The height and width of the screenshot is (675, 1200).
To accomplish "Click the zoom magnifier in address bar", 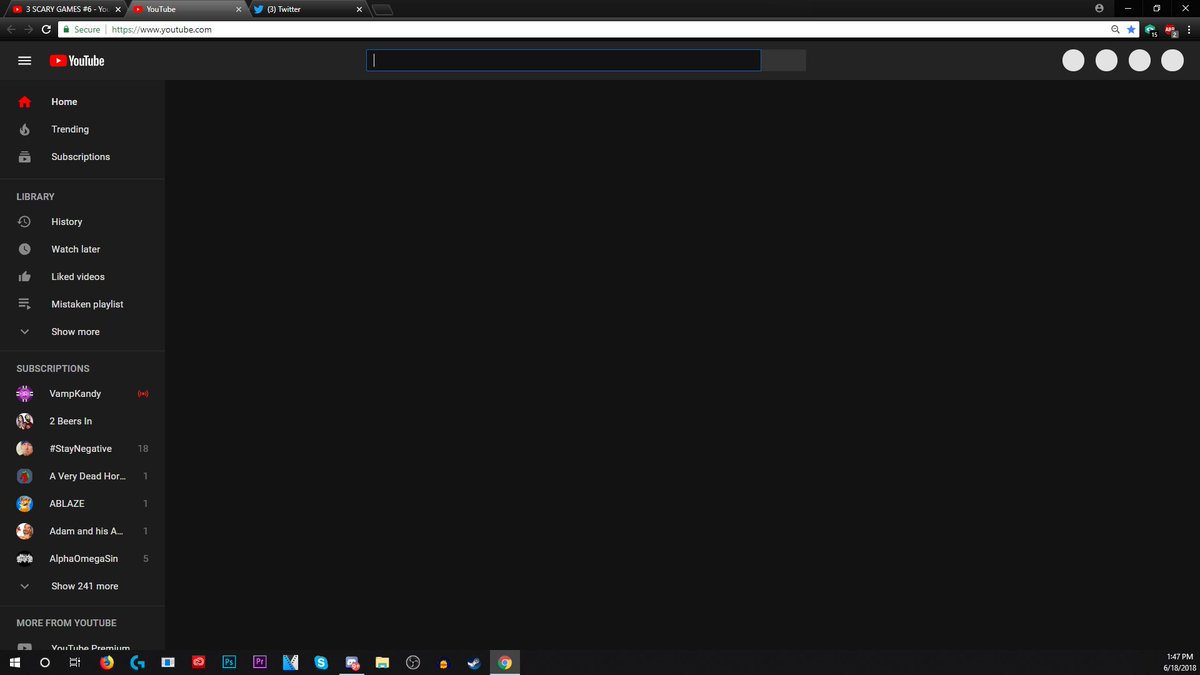I will [1116, 30].
